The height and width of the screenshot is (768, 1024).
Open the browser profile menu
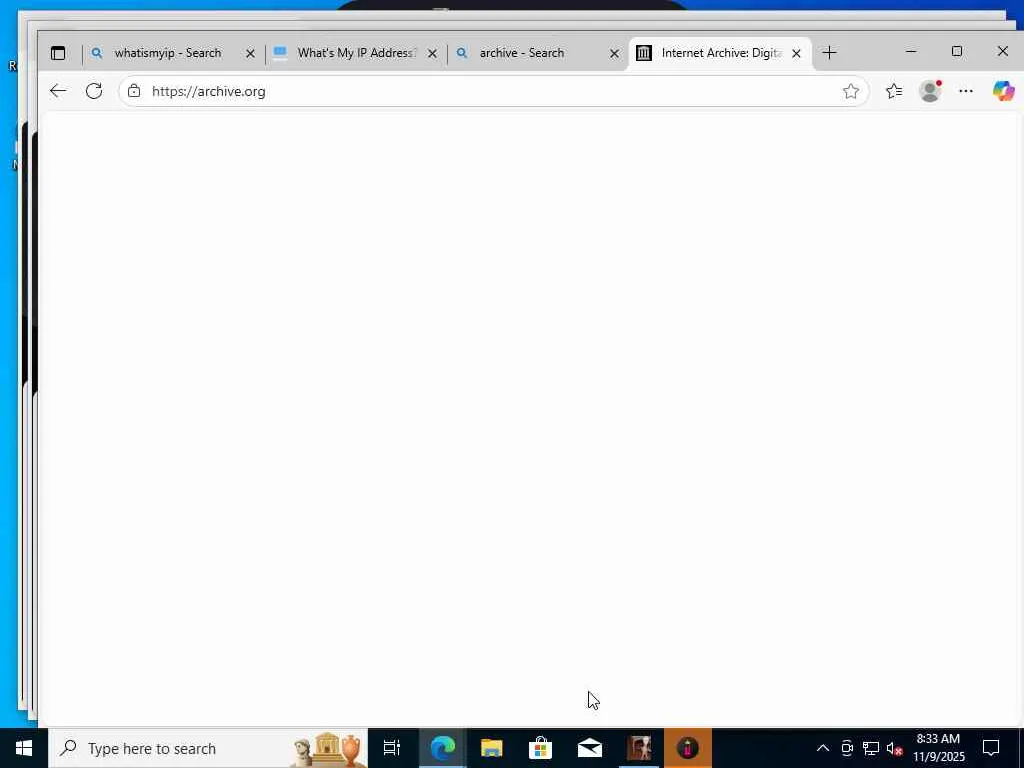point(930,91)
